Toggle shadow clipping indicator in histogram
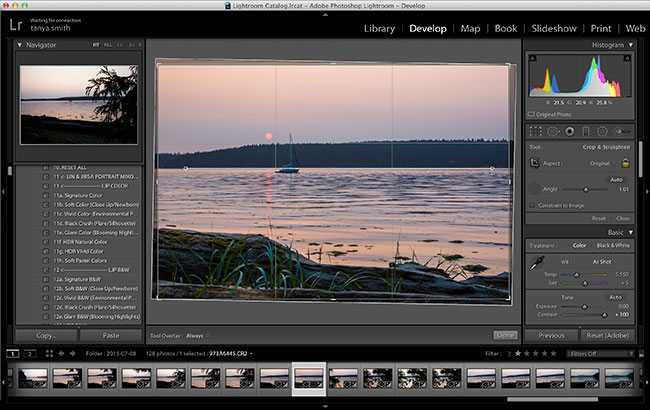Viewport: 650px width, 410px height. click(533, 58)
